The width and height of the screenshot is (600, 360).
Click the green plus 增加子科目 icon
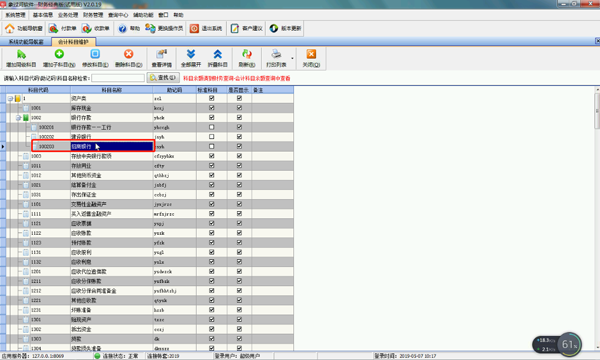click(59, 54)
